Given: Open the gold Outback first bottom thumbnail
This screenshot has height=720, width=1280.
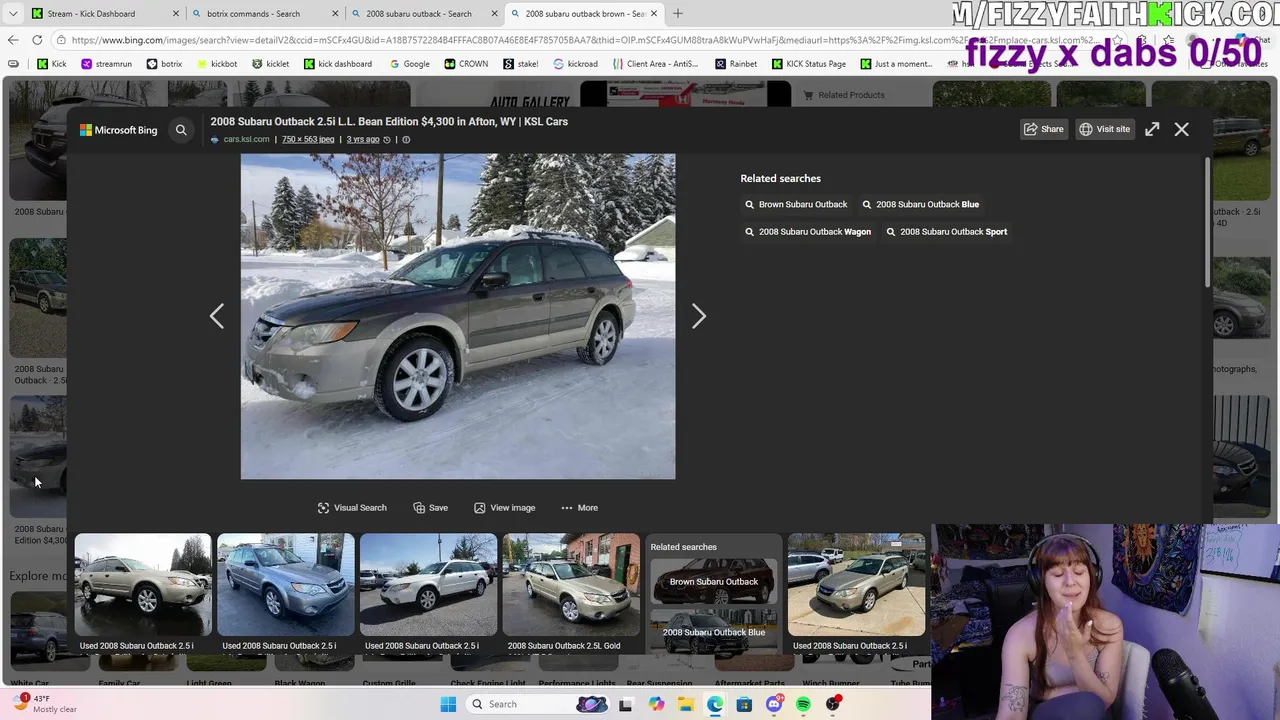Looking at the screenshot, I should [x=143, y=585].
